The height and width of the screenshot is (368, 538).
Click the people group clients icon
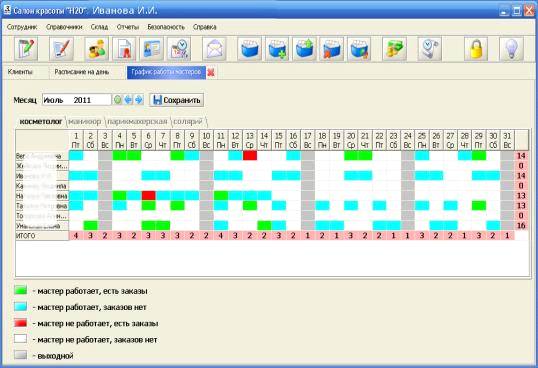point(97,49)
